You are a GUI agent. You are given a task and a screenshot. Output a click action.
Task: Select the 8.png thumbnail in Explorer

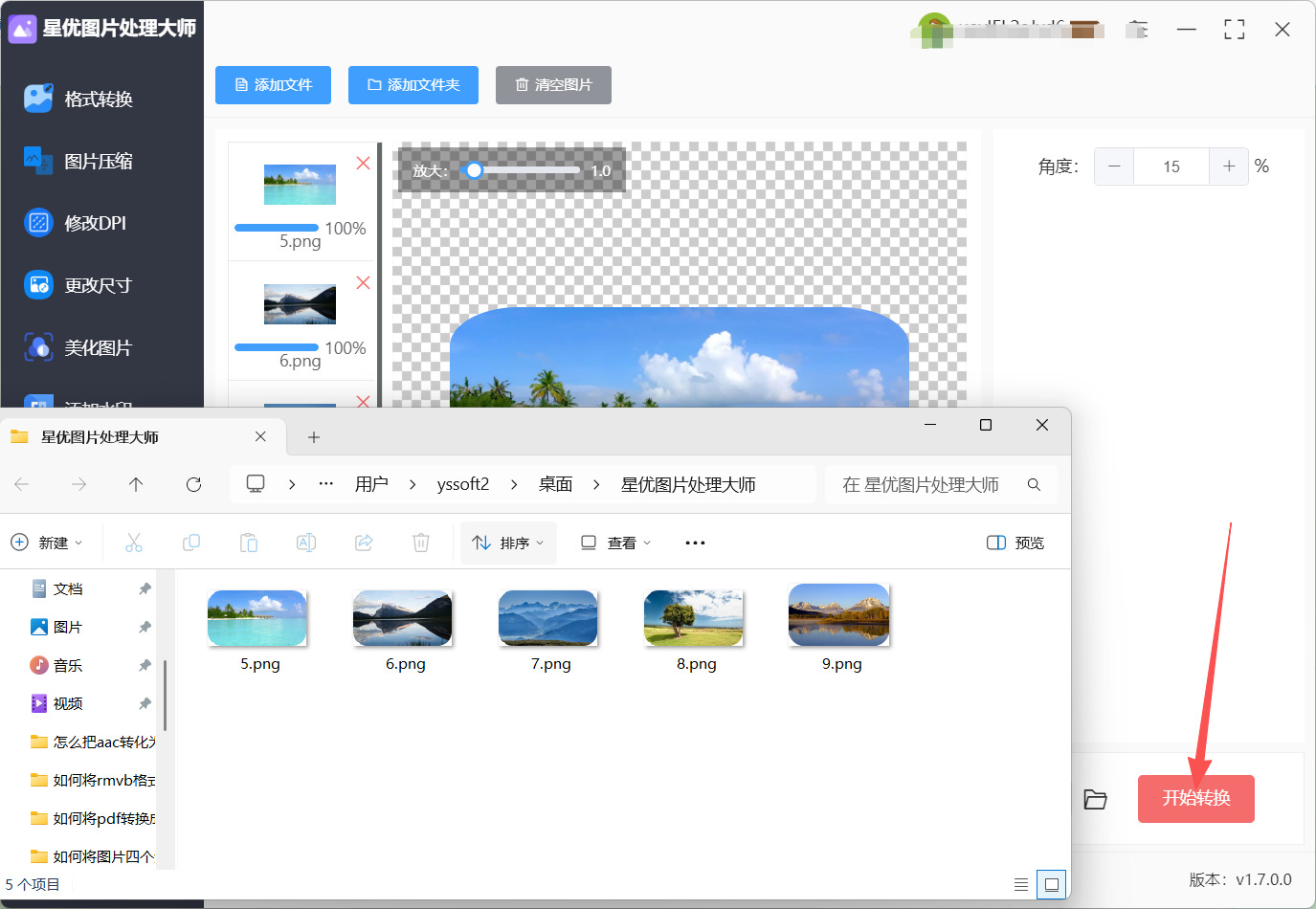(x=696, y=619)
